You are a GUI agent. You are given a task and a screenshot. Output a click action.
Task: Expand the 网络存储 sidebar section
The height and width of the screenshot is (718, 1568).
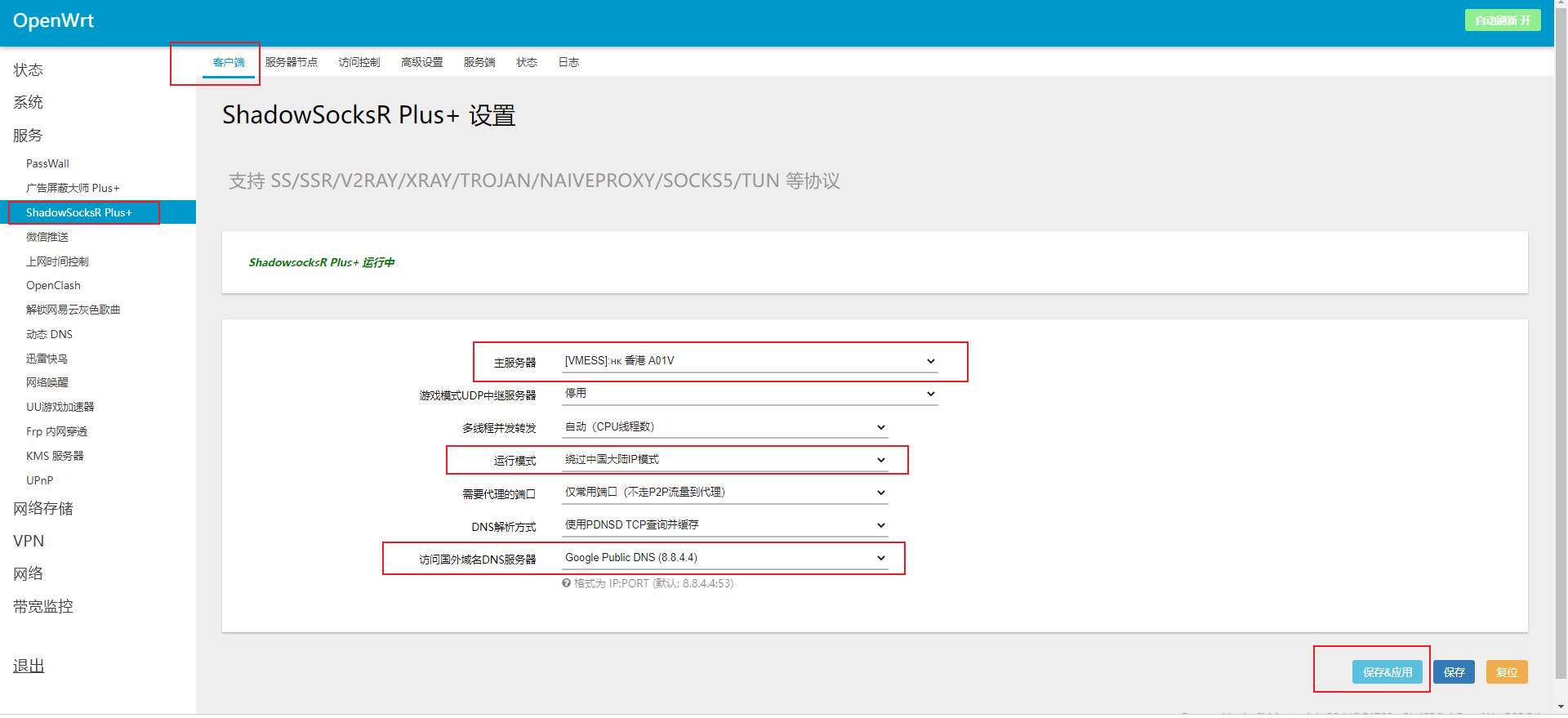coord(43,509)
